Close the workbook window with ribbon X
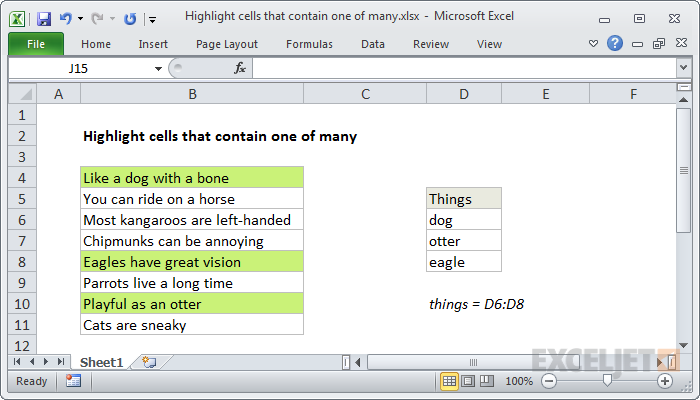Viewport: 700px width, 400px height. coord(681,43)
